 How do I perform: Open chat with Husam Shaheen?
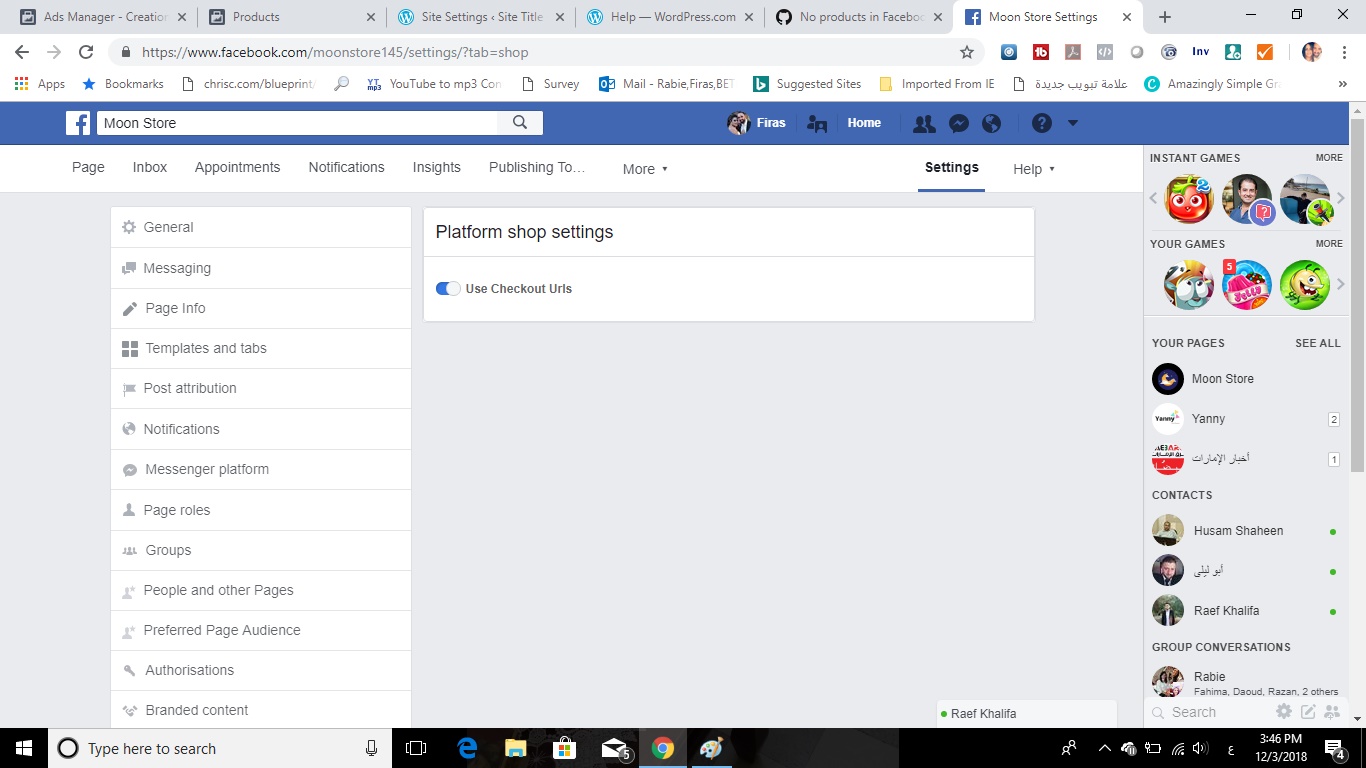pos(1246,531)
